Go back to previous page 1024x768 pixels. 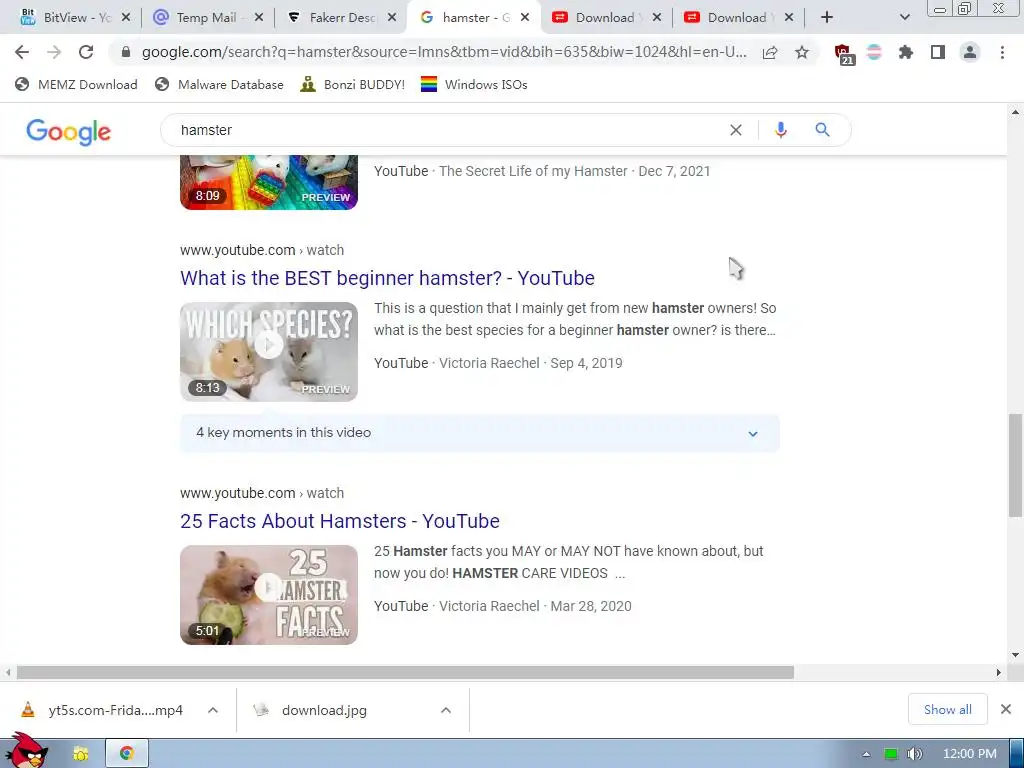[22, 52]
